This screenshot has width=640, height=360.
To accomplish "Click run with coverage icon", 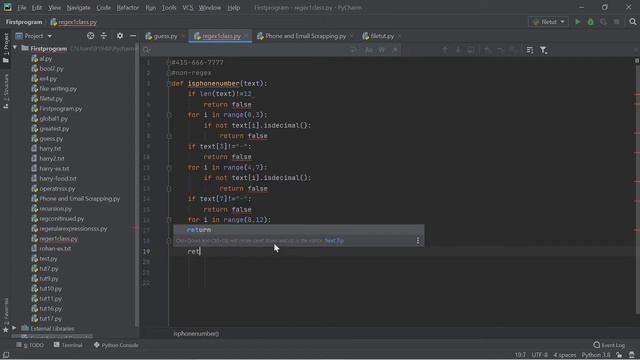I will click(604, 22).
